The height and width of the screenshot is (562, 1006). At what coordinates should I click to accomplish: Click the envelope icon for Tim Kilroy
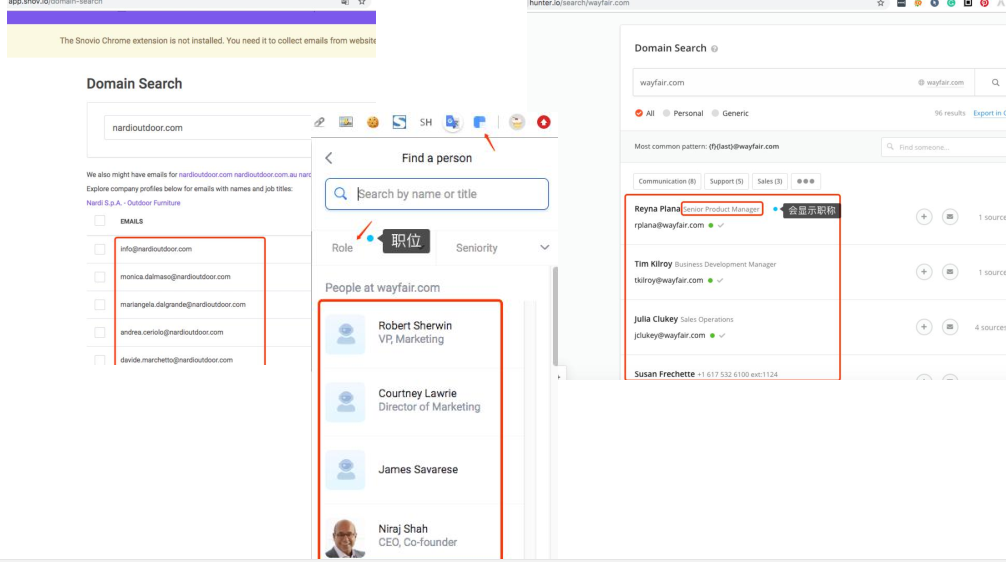pyautogui.click(x=950, y=272)
